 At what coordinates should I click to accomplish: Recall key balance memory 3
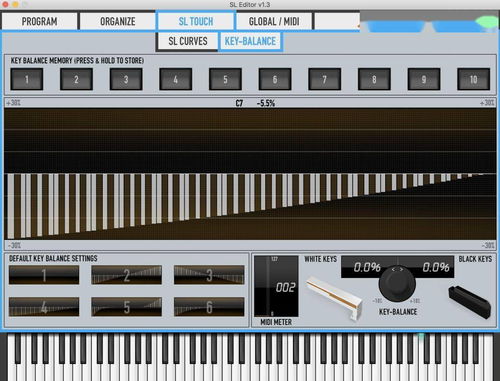[126, 79]
